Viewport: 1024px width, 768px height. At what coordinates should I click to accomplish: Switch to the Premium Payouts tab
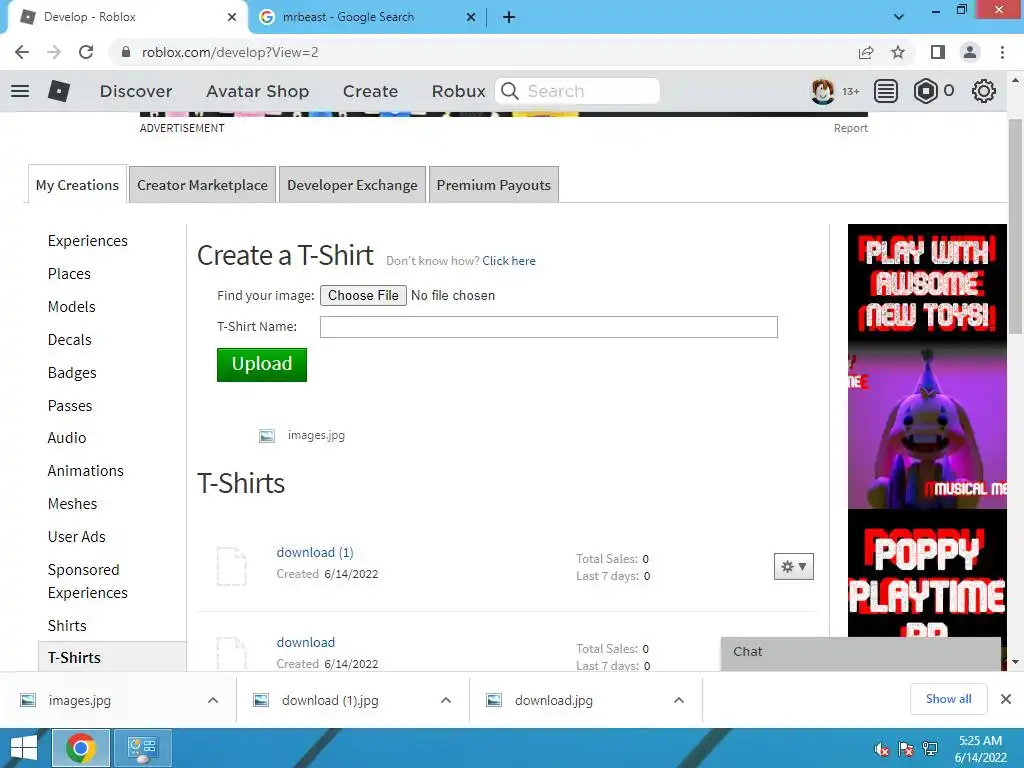(494, 185)
